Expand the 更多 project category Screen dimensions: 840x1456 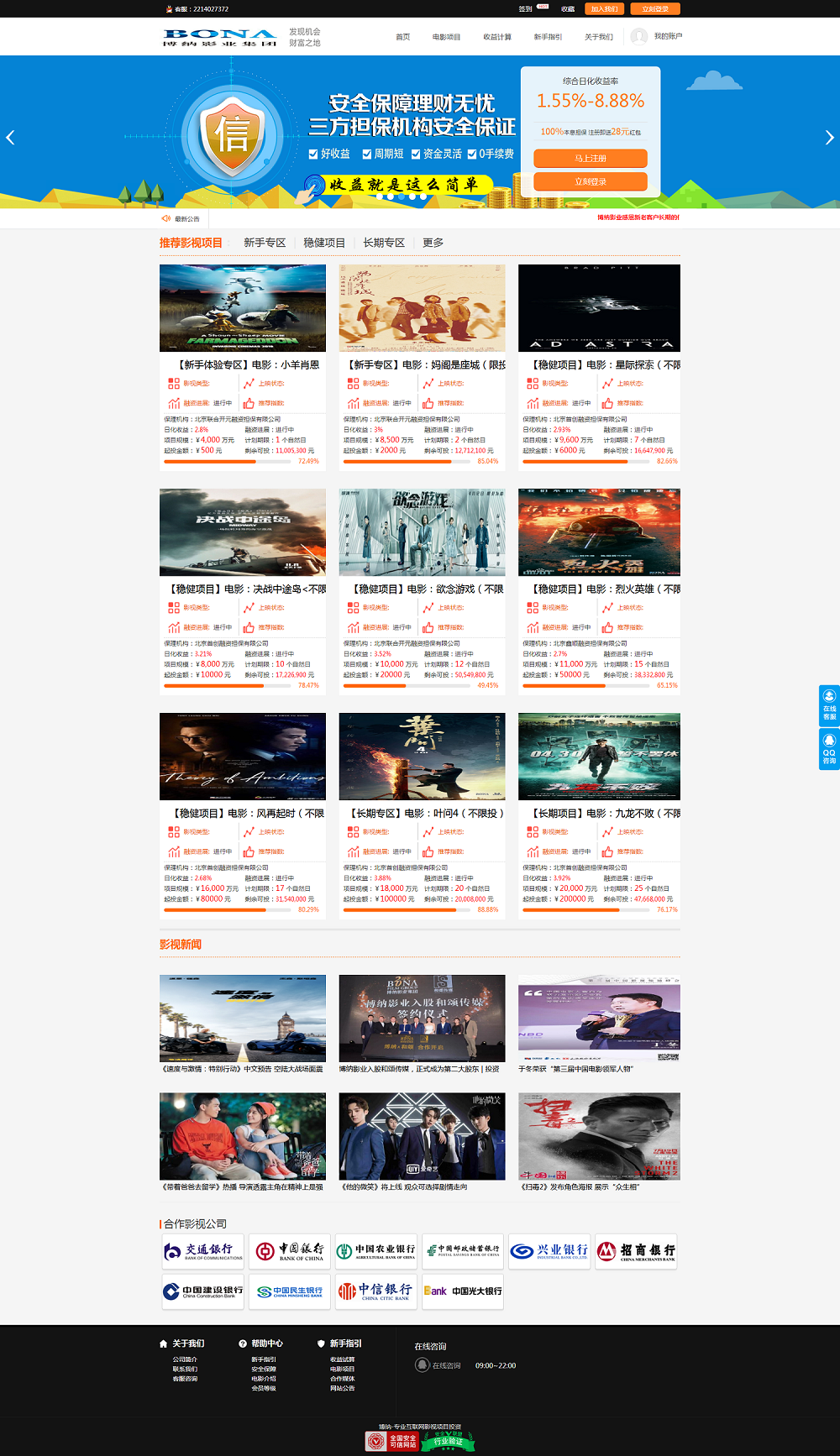click(433, 243)
